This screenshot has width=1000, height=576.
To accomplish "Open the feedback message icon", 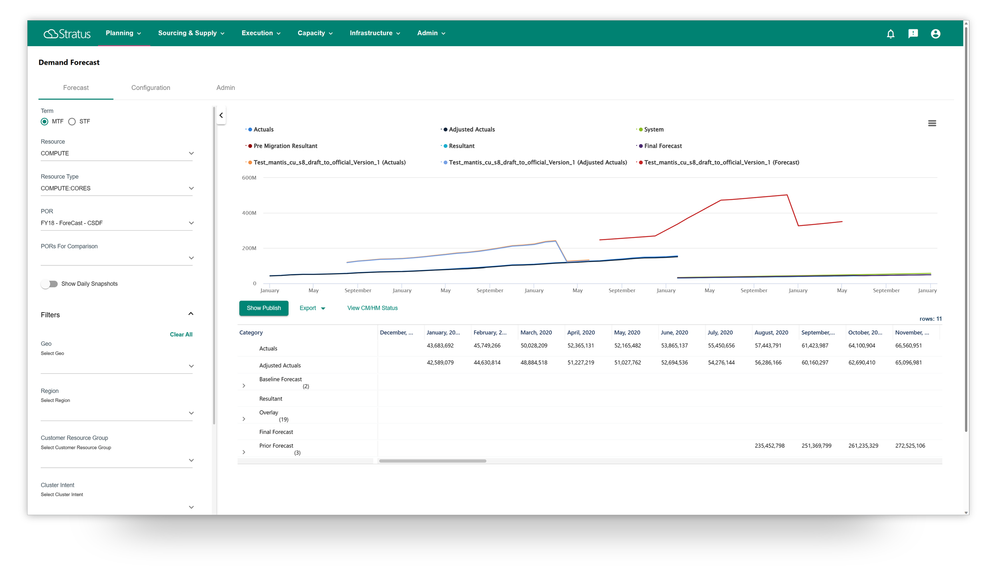I will tap(912, 33).
